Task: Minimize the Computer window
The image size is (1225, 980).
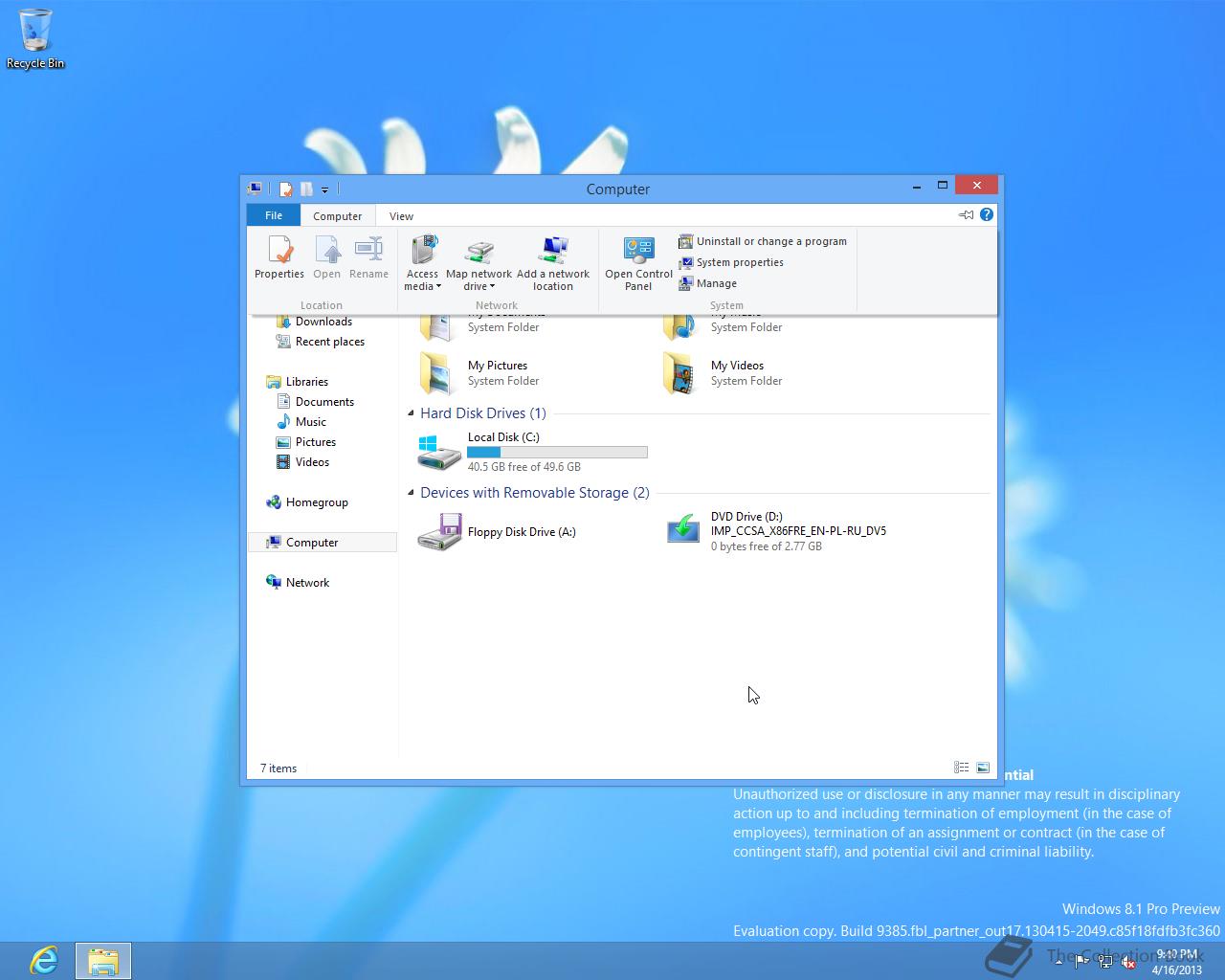Action: (x=917, y=185)
